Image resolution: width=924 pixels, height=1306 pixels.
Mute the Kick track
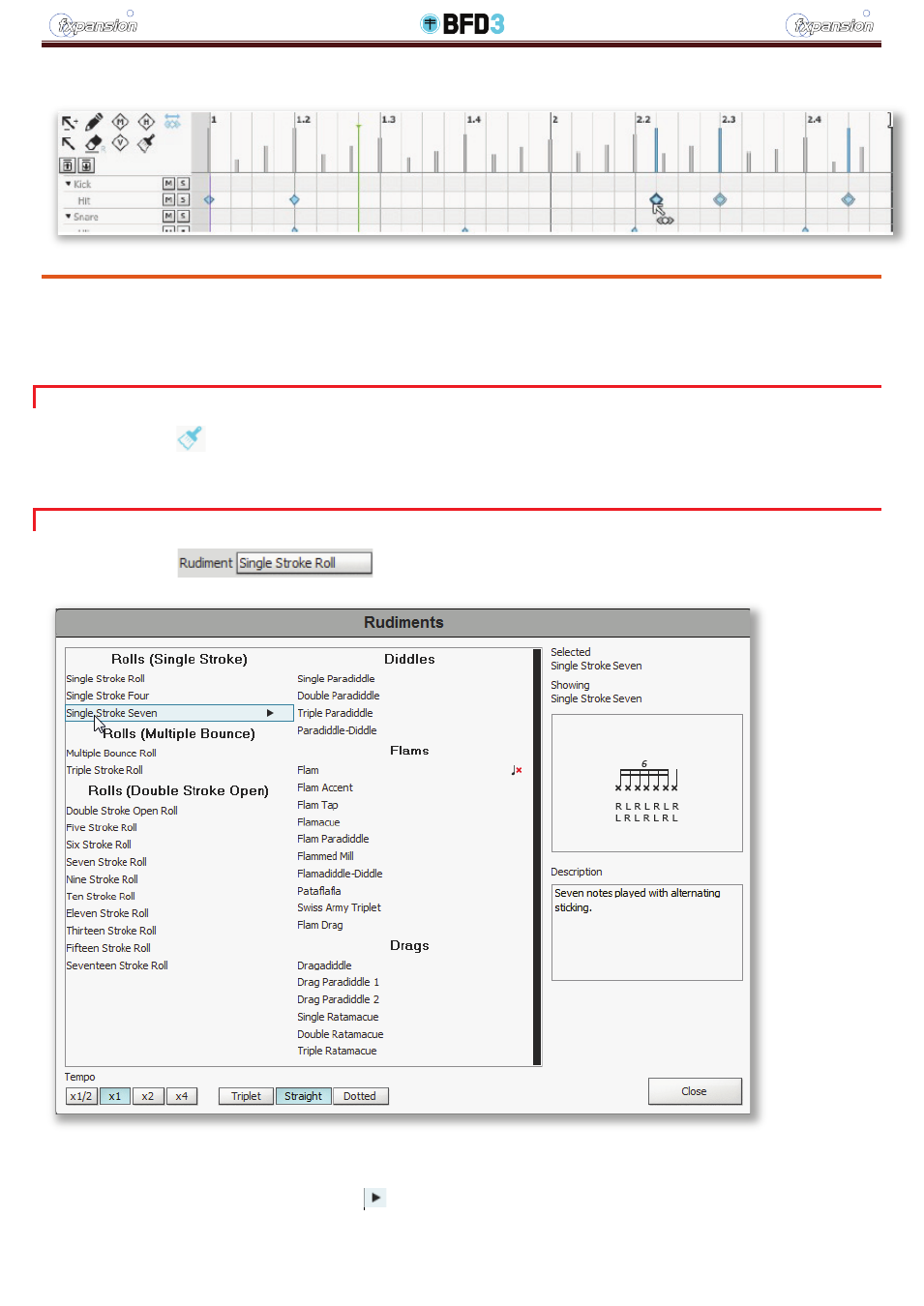(x=168, y=184)
